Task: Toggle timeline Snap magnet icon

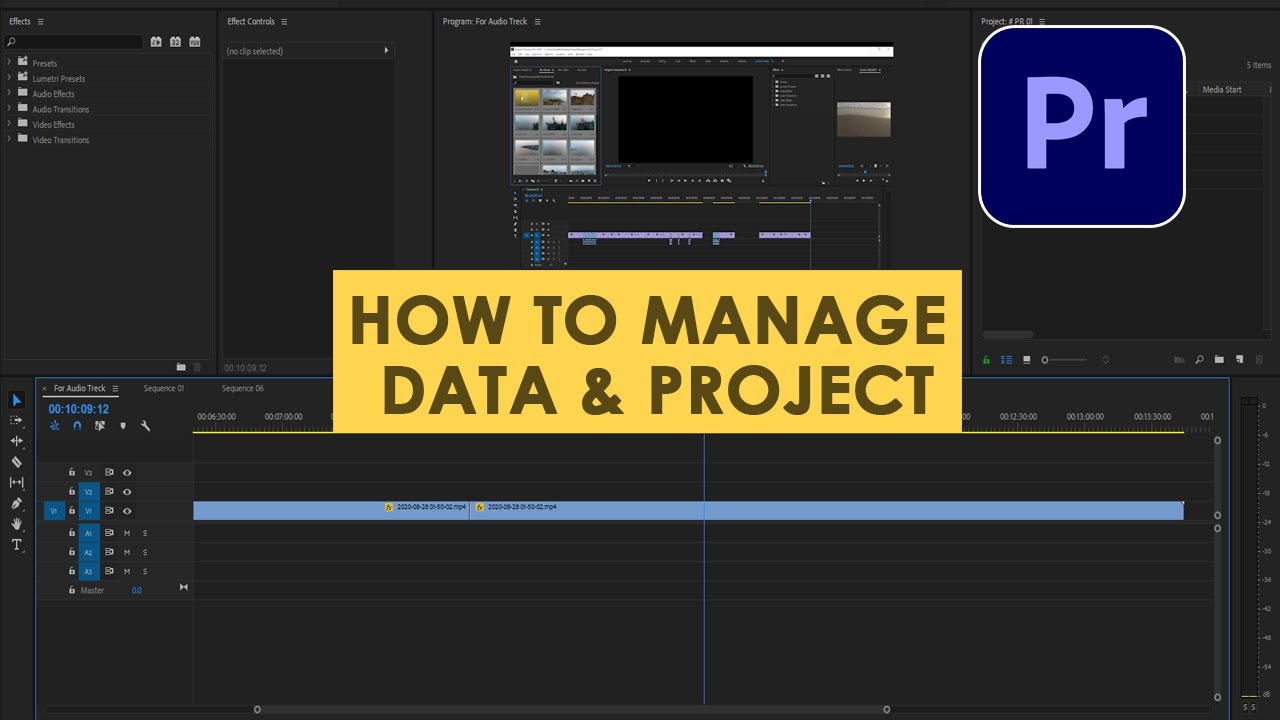Action: click(77, 426)
